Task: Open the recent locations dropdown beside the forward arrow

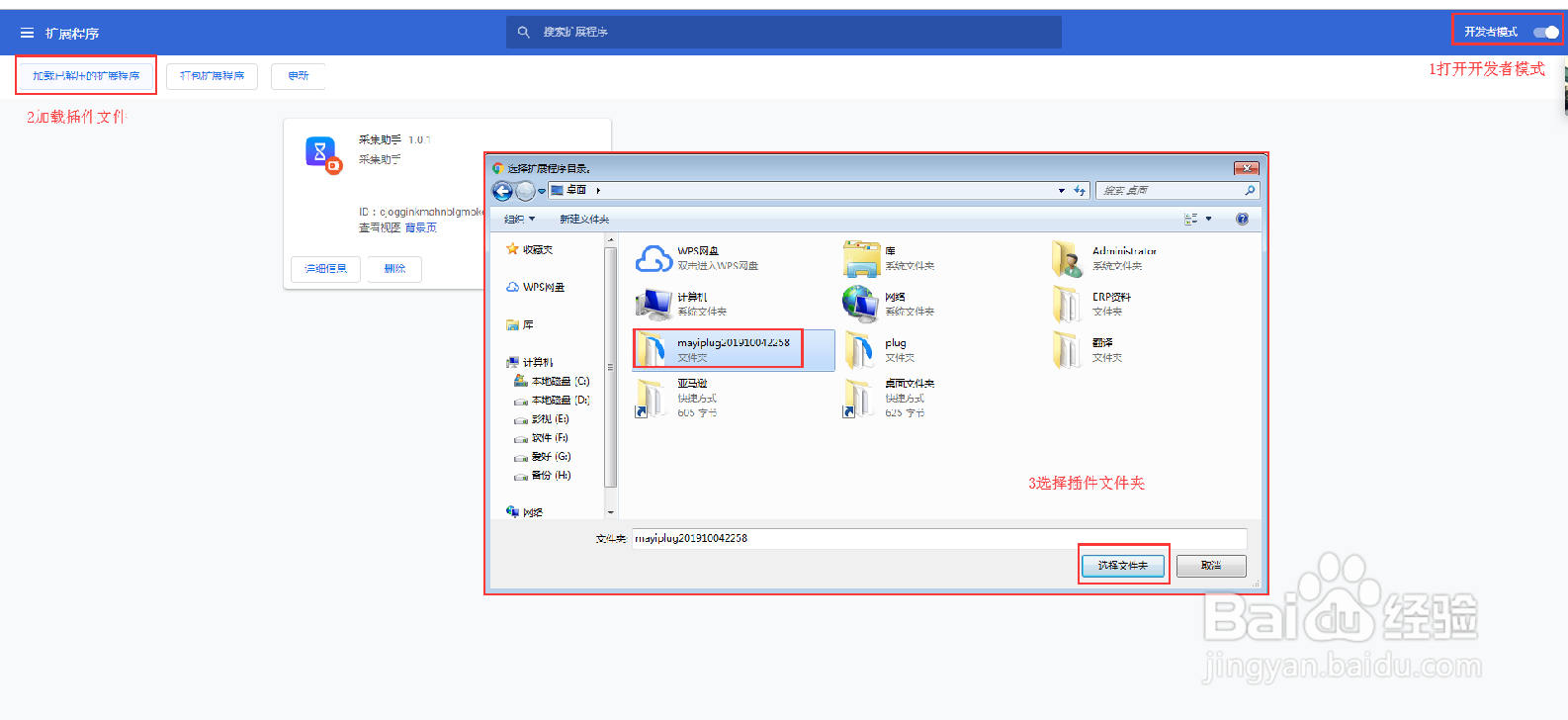Action: pos(542,192)
